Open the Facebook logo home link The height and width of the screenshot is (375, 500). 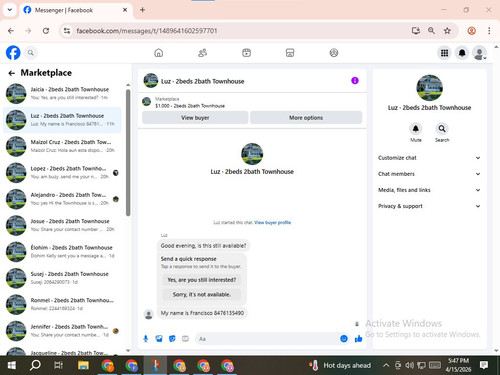[13, 53]
